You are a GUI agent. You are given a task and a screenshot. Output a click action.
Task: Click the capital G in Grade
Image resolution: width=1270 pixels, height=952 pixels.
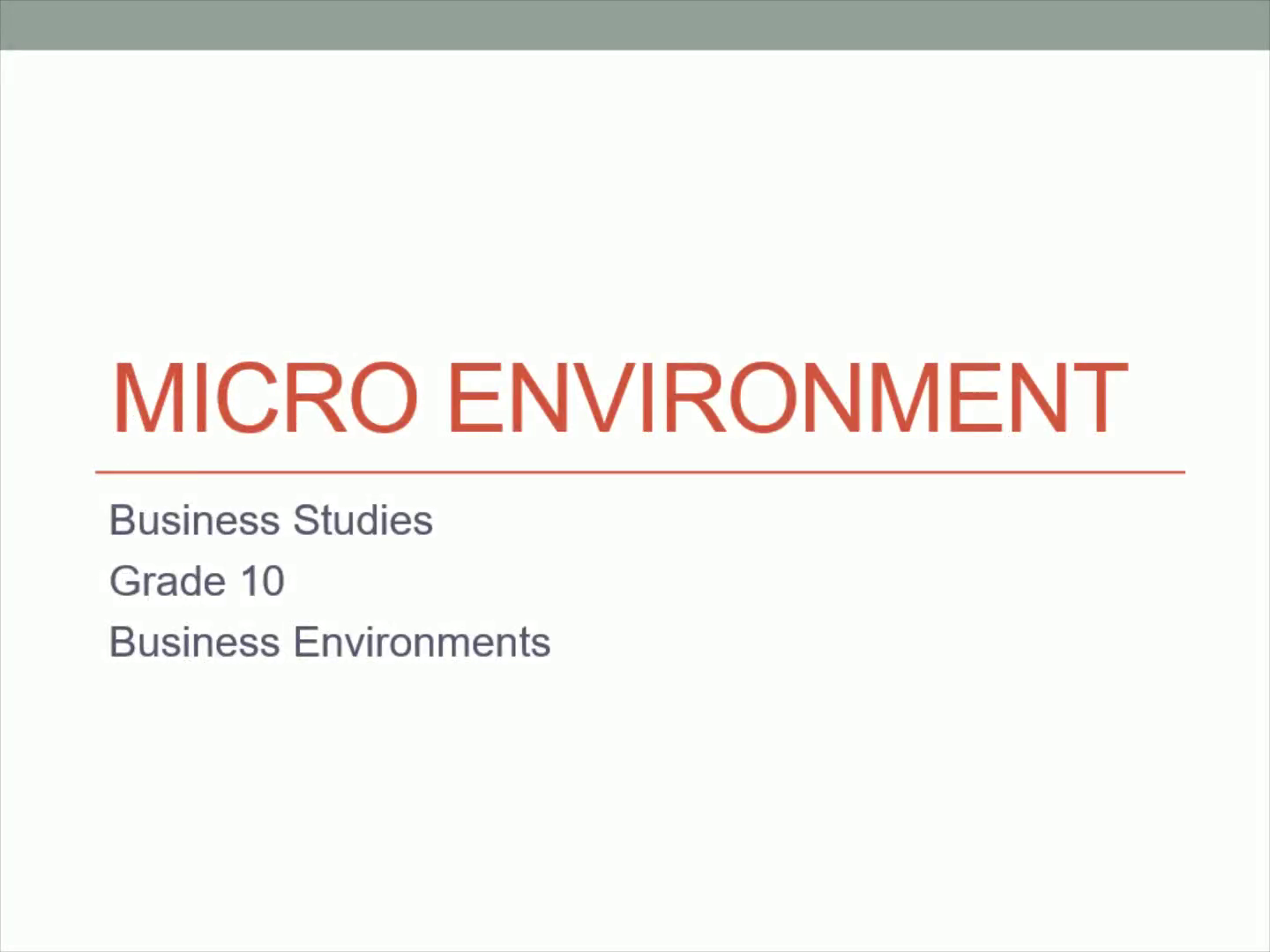click(124, 582)
